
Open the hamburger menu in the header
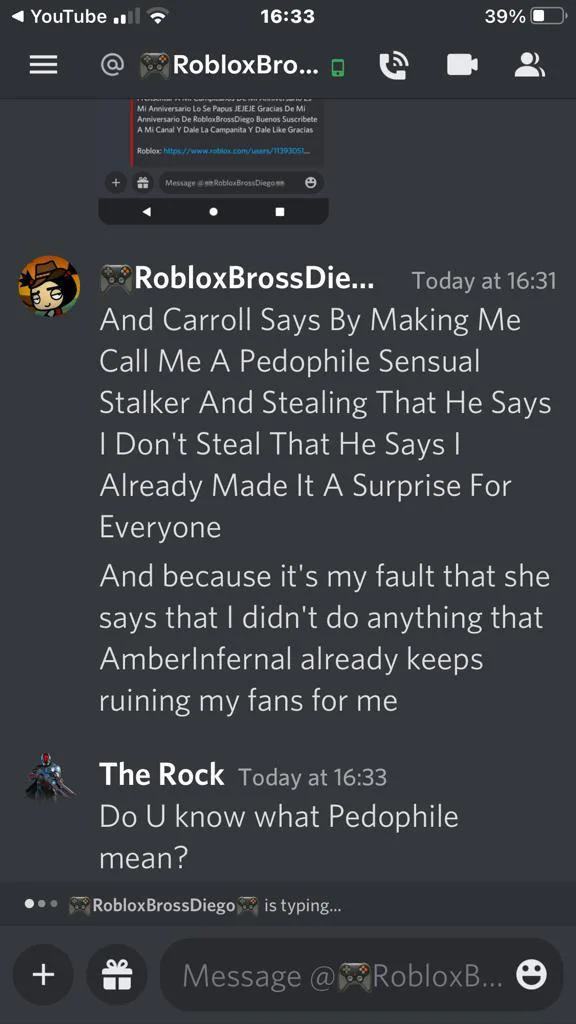coord(44,65)
